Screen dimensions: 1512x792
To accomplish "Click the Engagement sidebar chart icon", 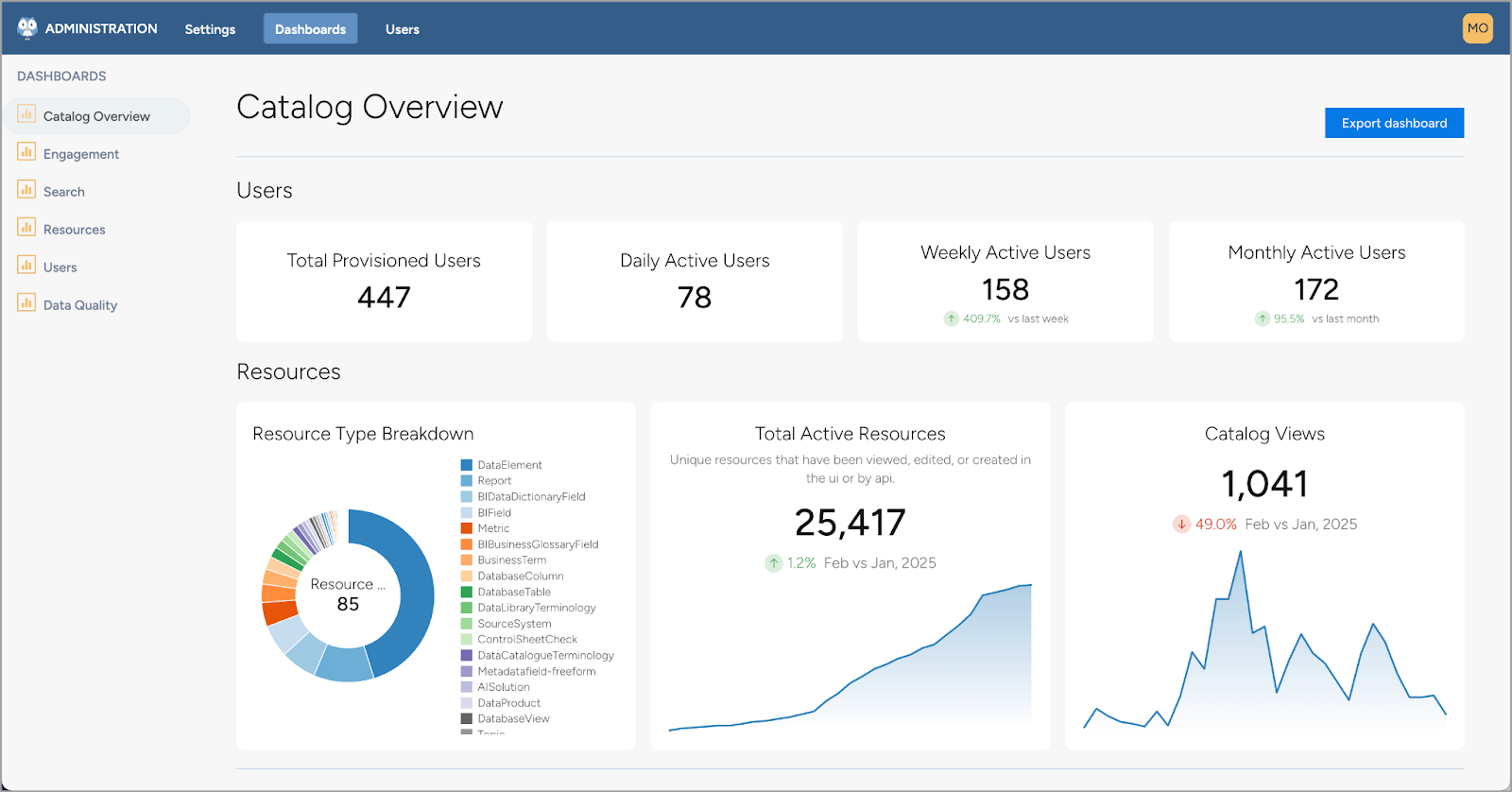I will (26, 152).
